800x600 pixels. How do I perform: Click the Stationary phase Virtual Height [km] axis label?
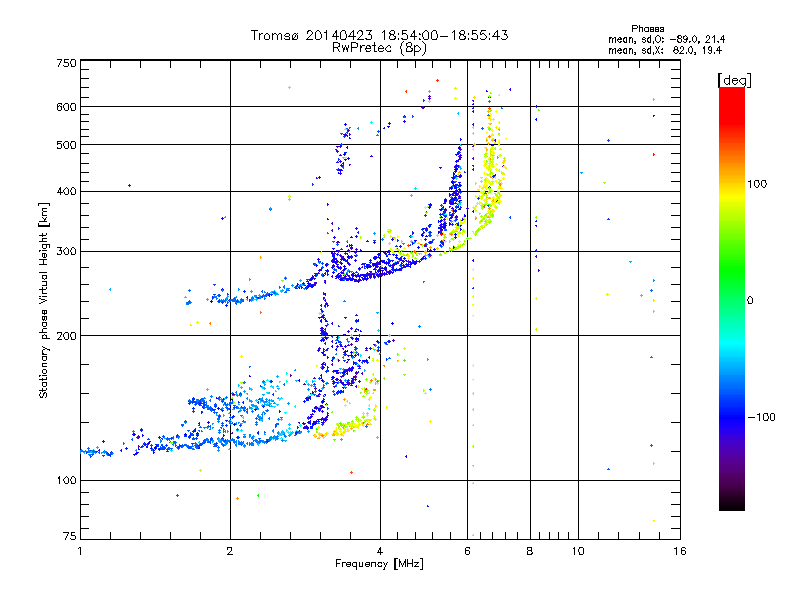[x=44, y=300]
